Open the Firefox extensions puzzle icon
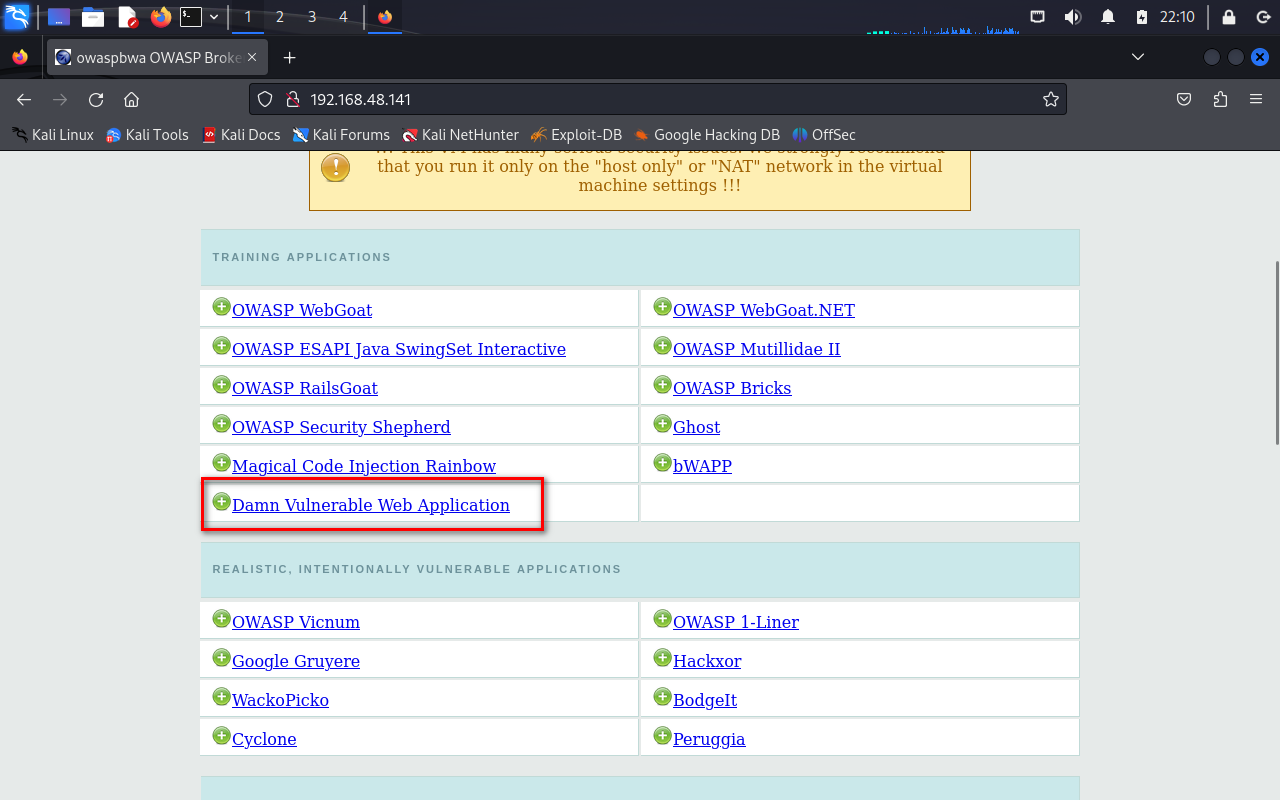 pyautogui.click(x=1220, y=99)
